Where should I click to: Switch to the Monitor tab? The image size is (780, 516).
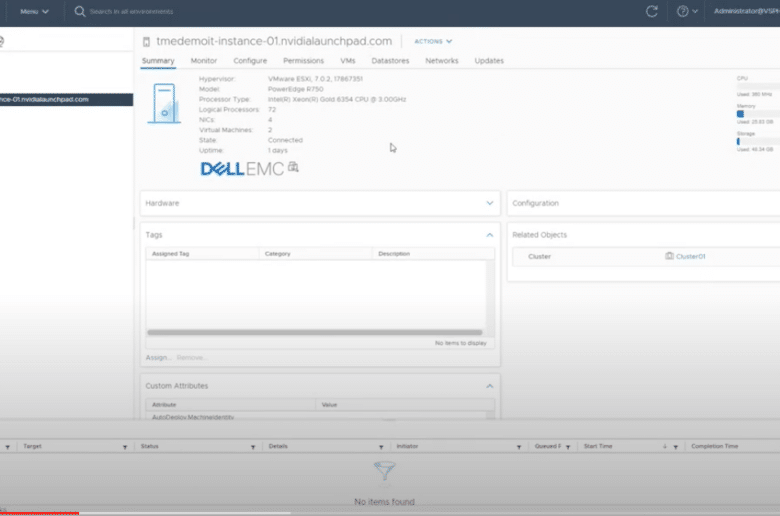click(x=203, y=61)
